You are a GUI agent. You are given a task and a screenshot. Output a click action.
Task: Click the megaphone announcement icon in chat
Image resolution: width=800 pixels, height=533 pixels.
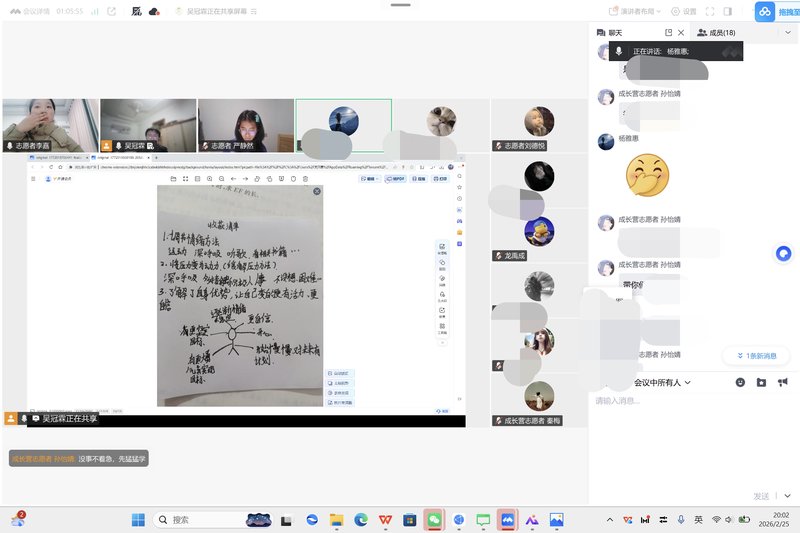point(782,382)
